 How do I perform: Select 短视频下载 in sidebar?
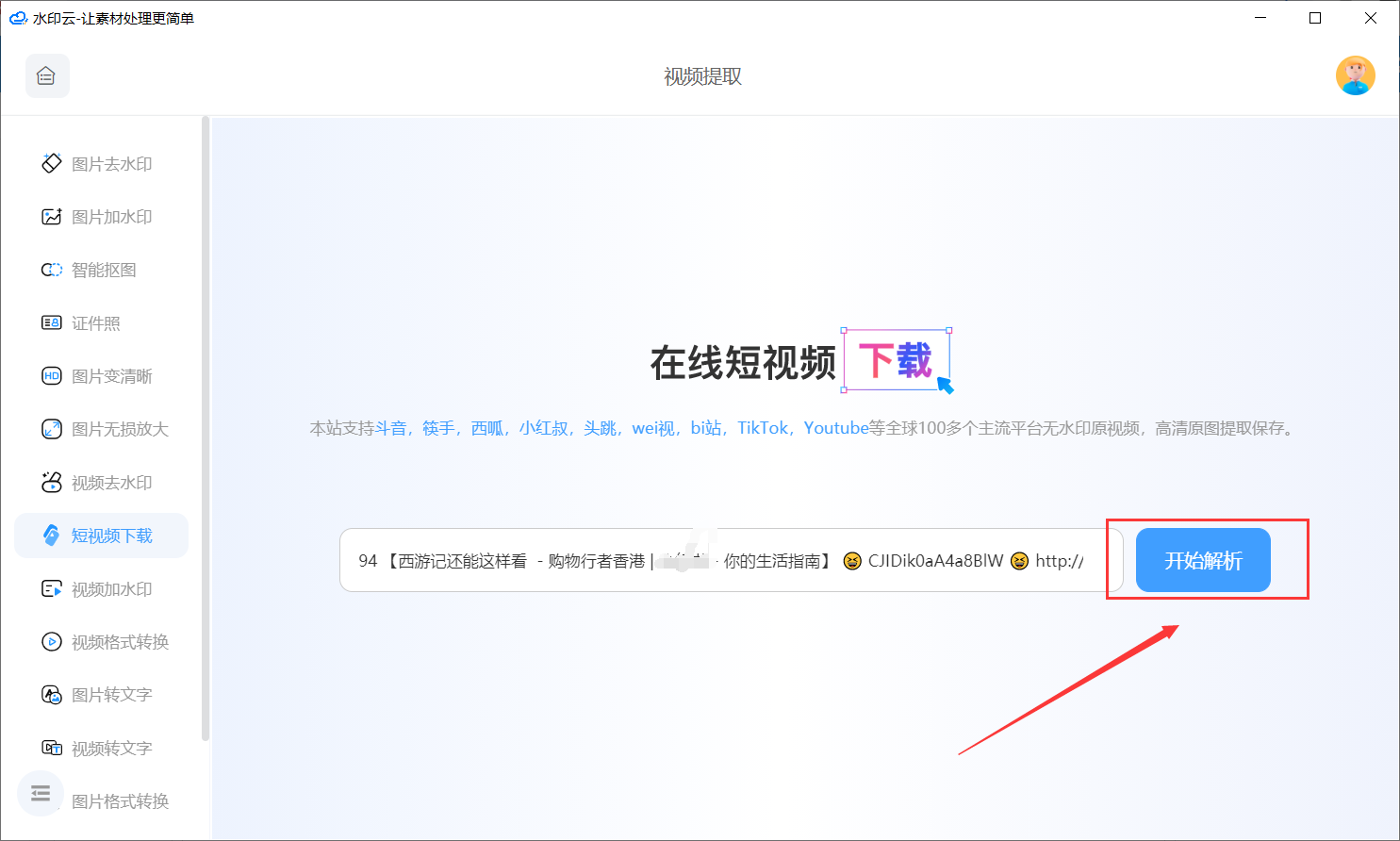[x=101, y=536]
